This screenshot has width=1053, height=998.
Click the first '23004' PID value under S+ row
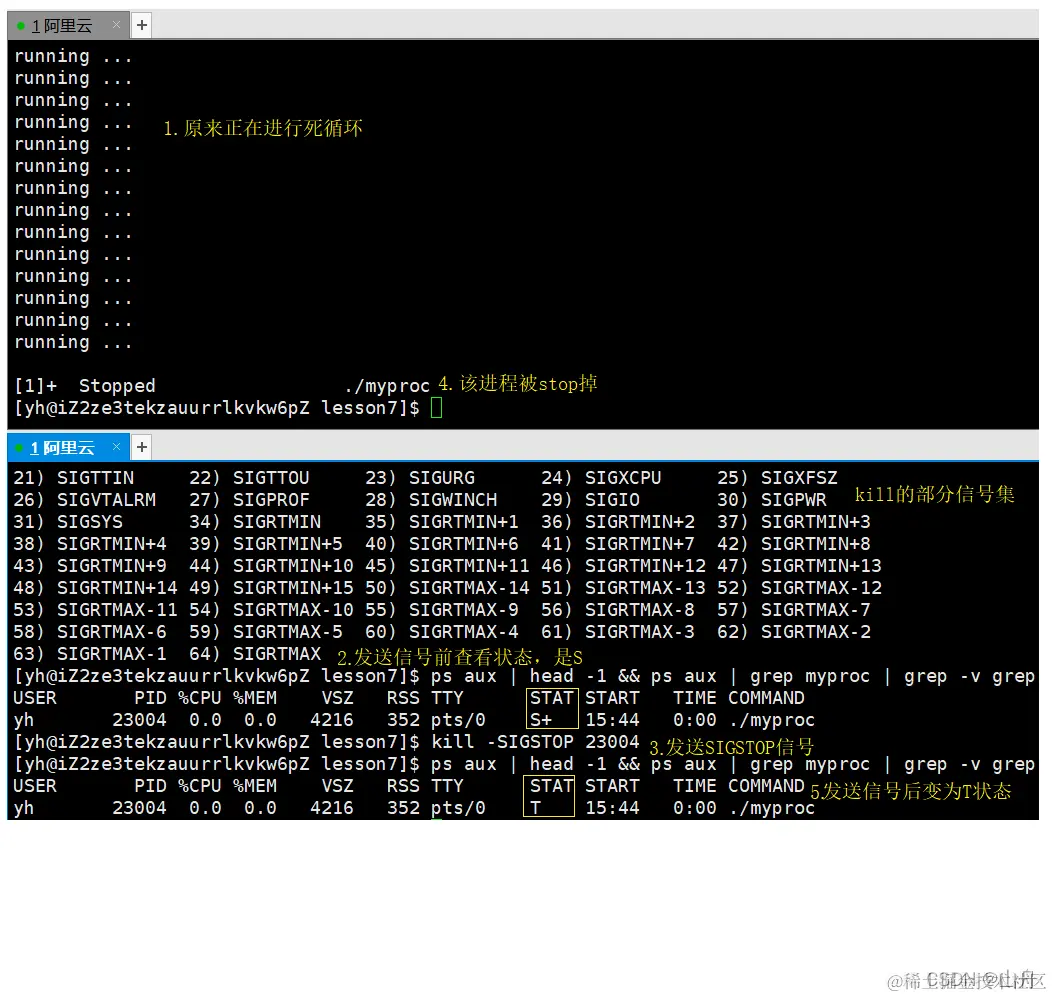(x=139, y=720)
